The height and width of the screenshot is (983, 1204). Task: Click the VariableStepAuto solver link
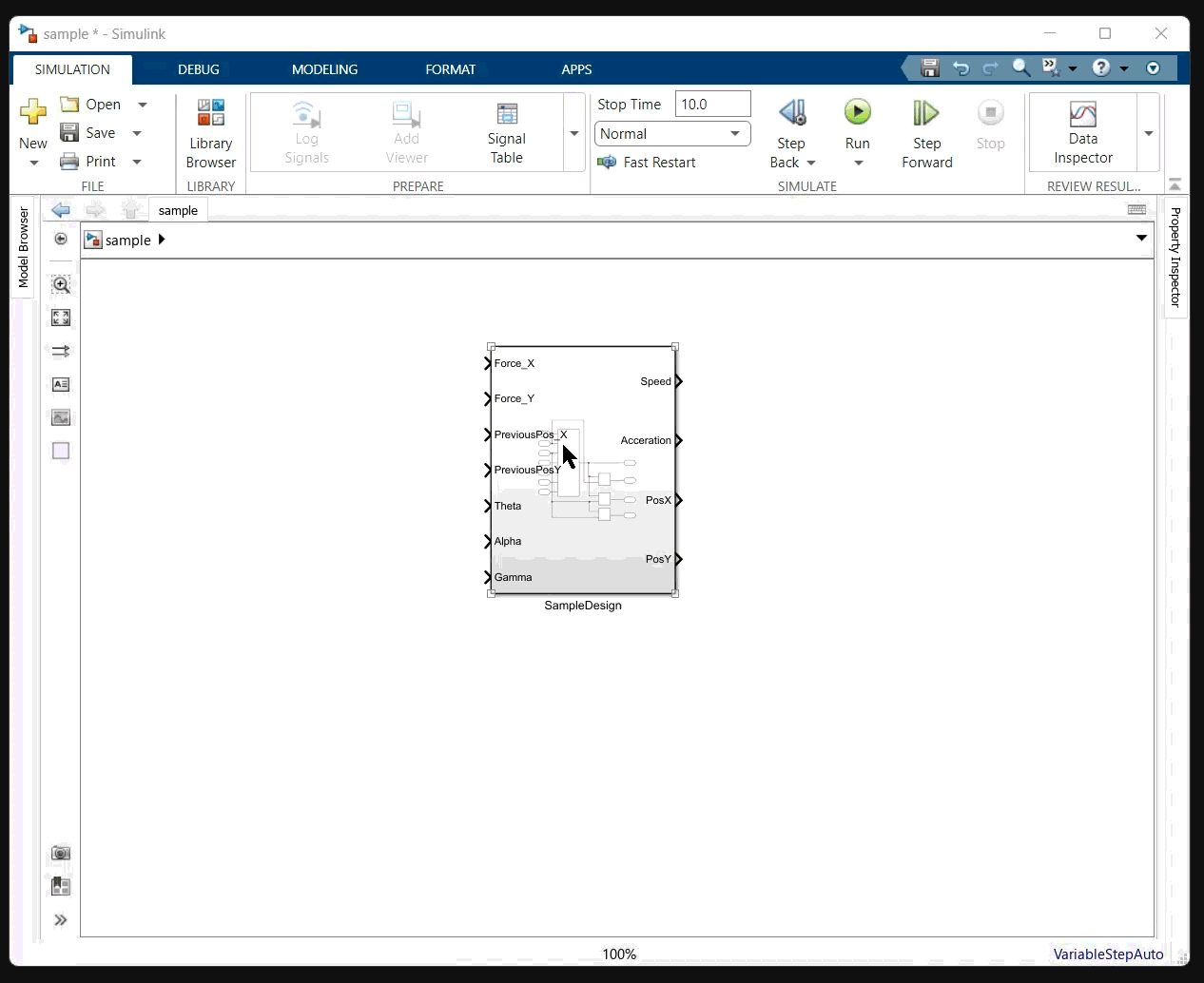pyautogui.click(x=1108, y=954)
